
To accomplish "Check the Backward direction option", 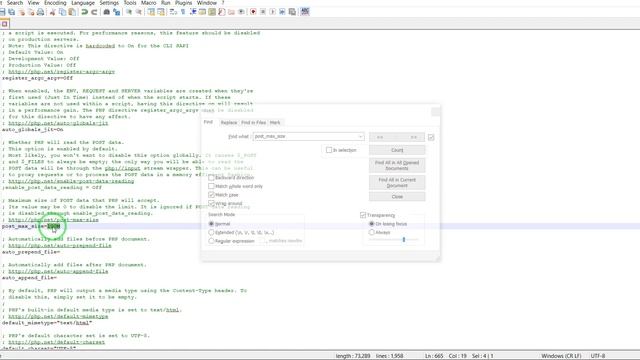I will [x=211, y=178].
